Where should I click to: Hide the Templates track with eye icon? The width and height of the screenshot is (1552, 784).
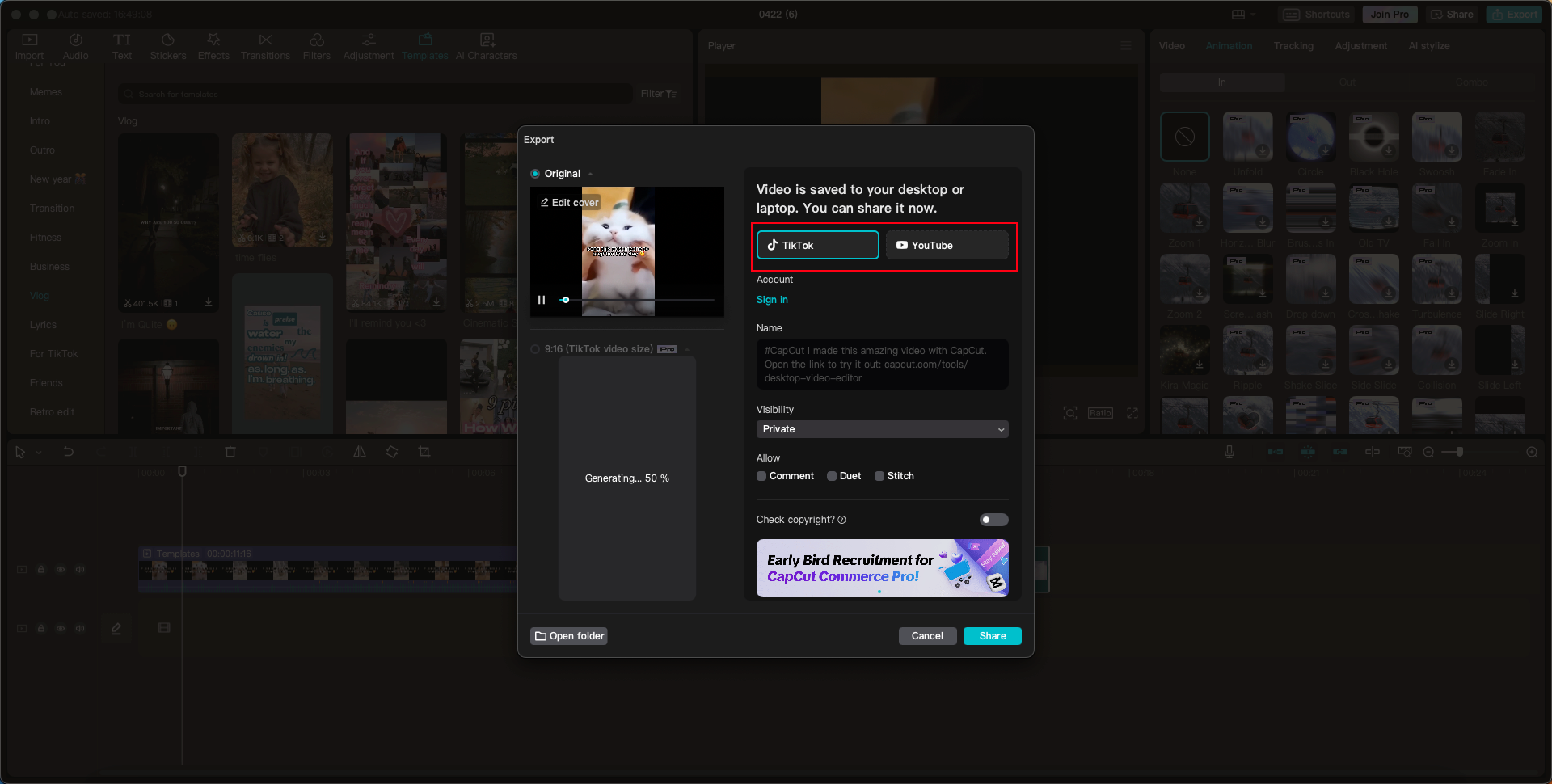click(x=61, y=570)
